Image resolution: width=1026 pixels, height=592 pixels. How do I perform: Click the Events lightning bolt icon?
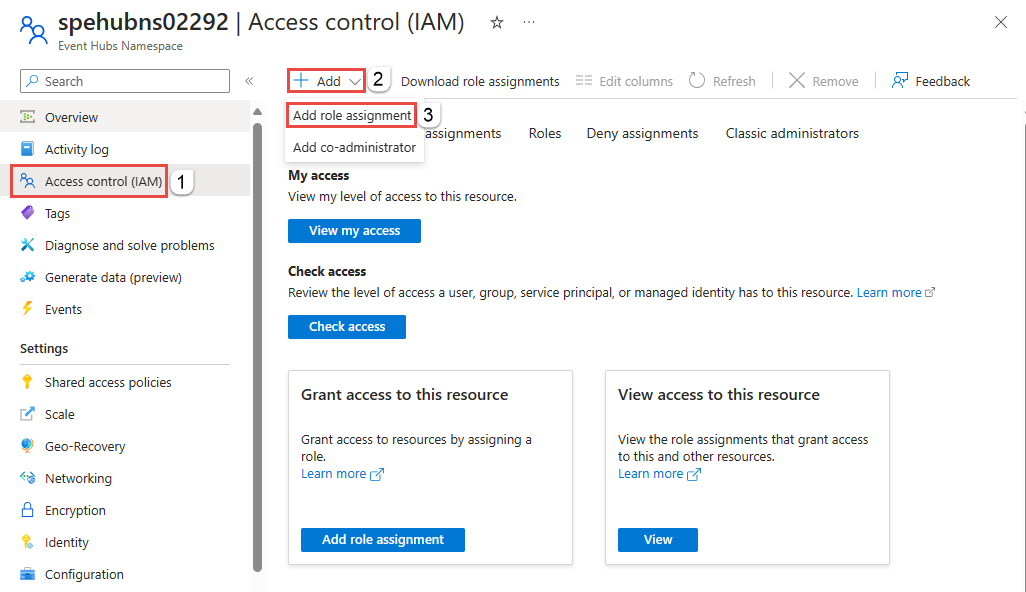point(27,309)
